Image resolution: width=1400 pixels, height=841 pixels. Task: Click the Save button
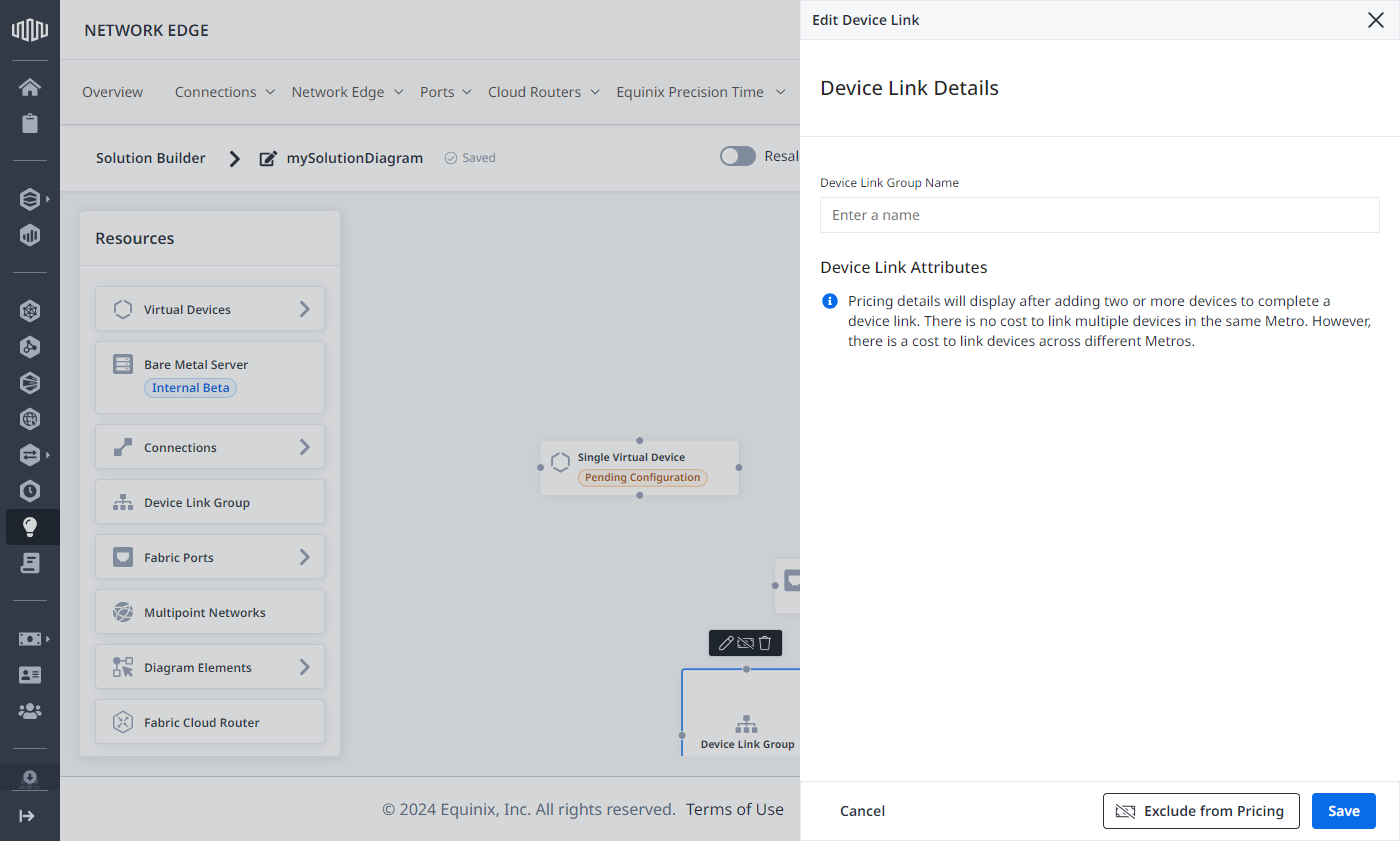tap(1344, 811)
